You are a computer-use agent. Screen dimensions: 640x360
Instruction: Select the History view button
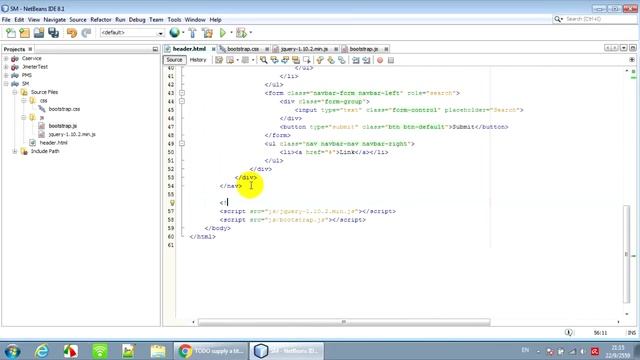(x=198, y=60)
